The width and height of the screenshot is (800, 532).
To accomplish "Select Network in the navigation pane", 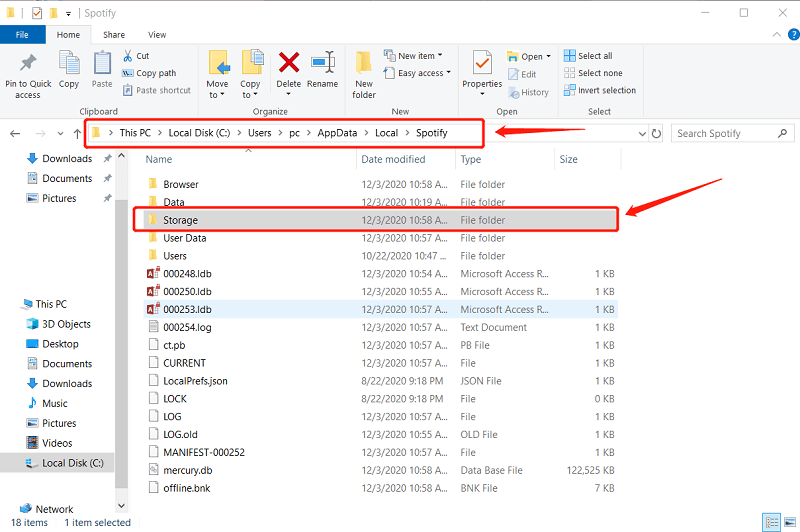I will coord(47,509).
